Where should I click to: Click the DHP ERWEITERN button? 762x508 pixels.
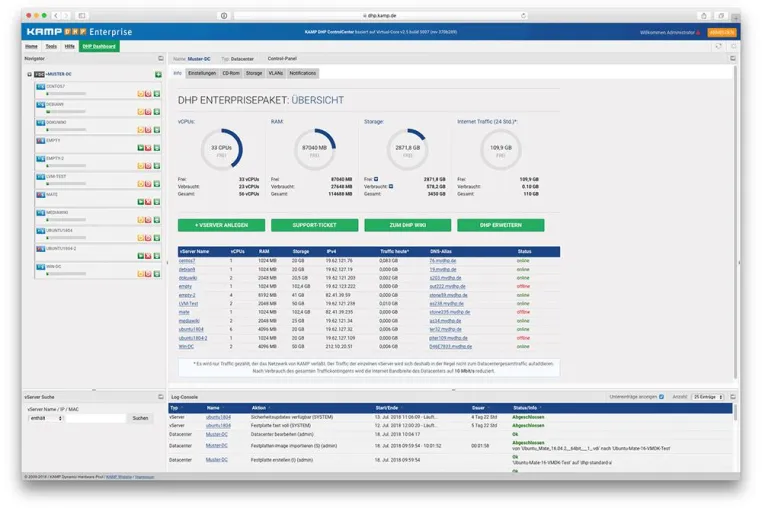501,225
